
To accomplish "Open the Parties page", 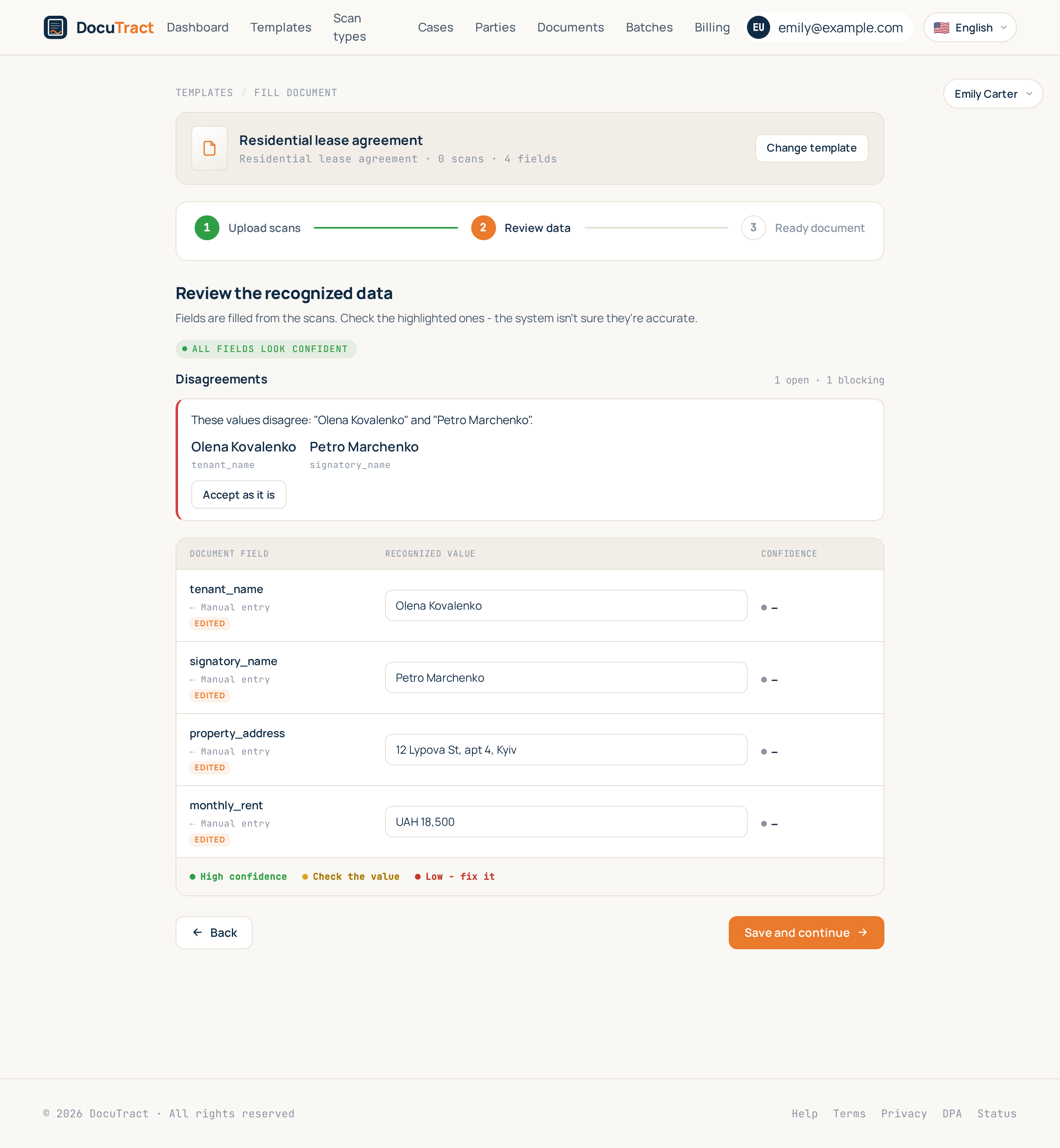I will tap(496, 27).
